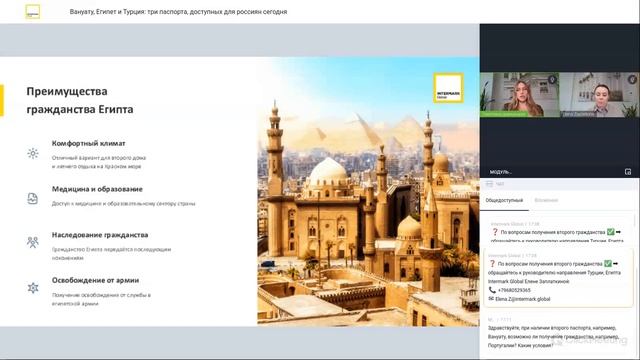
Task: Click the document icon beside Медицина и образование
Action: point(33,198)
